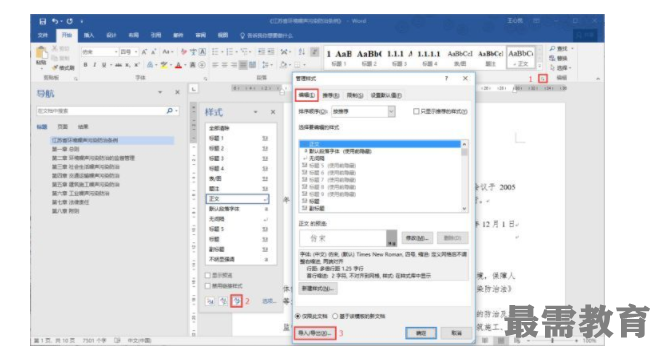The height and width of the screenshot is (361, 656).
Task: Select Heading 1 style thumbnail in gallery
Action: coord(339,58)
